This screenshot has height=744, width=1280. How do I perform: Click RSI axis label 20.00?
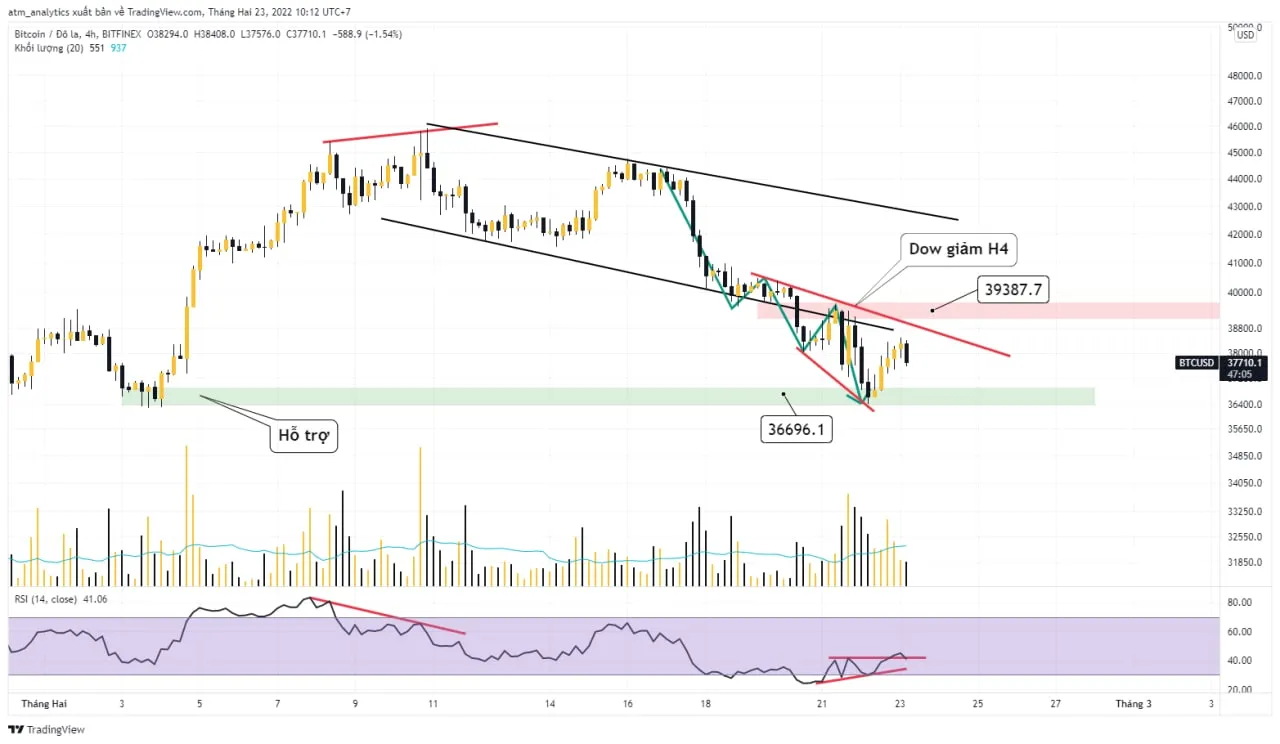pos(1240,691)
